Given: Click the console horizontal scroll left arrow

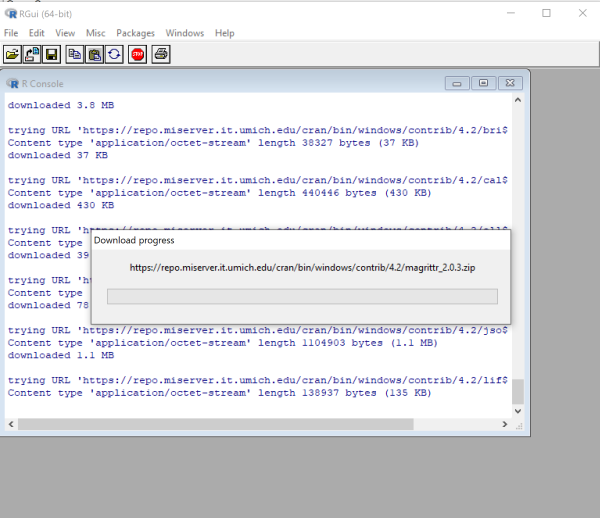Looking at the screenshot, I should 11,424.
